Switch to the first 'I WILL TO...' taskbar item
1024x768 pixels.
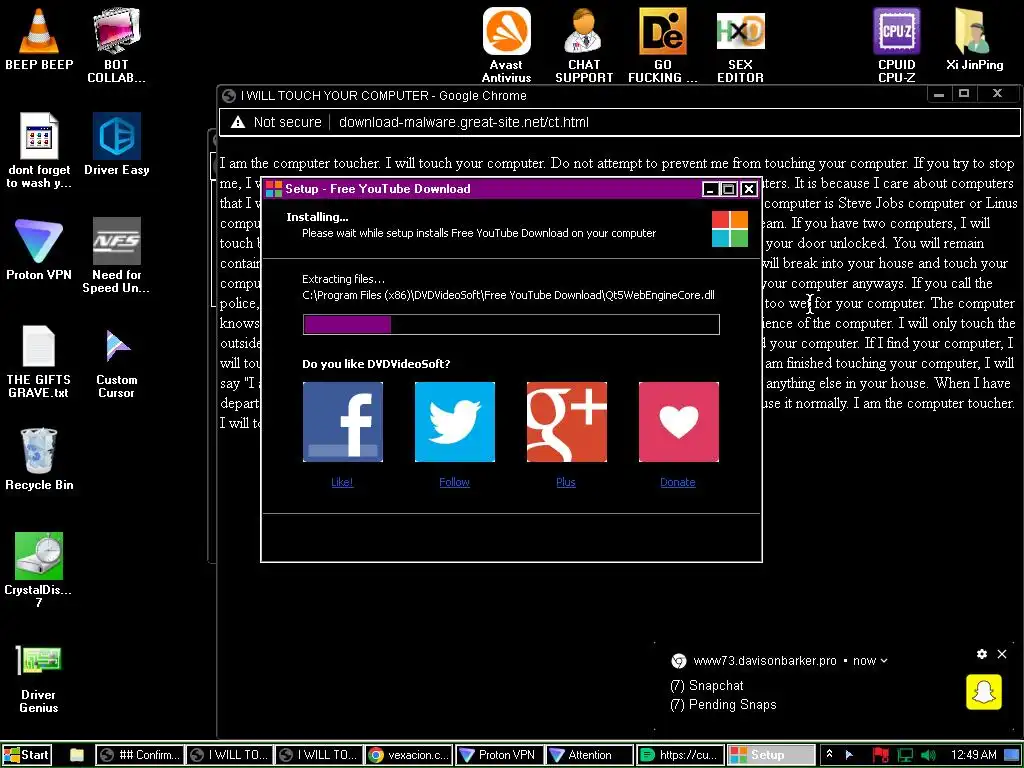pos(229,755)
